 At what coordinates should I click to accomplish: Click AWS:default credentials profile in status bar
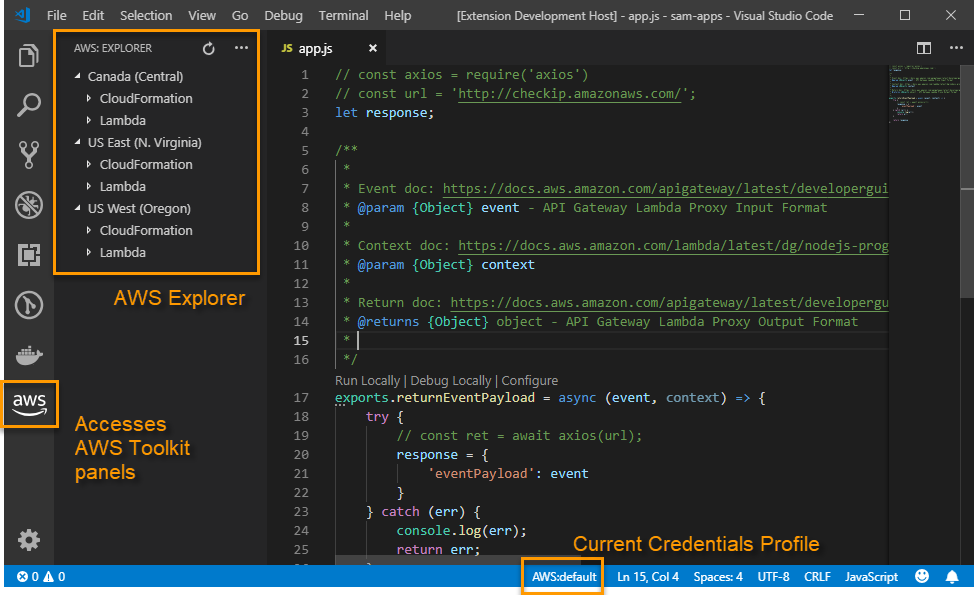(564, 577)
